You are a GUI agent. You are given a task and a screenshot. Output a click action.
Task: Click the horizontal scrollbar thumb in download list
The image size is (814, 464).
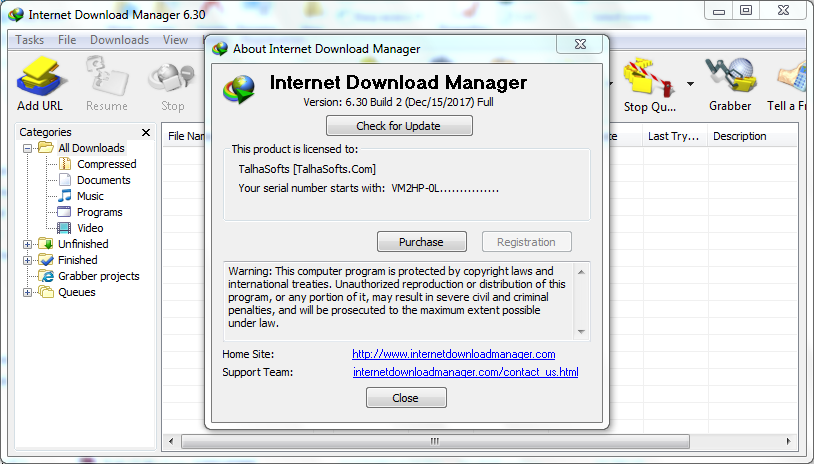(435, 441)
